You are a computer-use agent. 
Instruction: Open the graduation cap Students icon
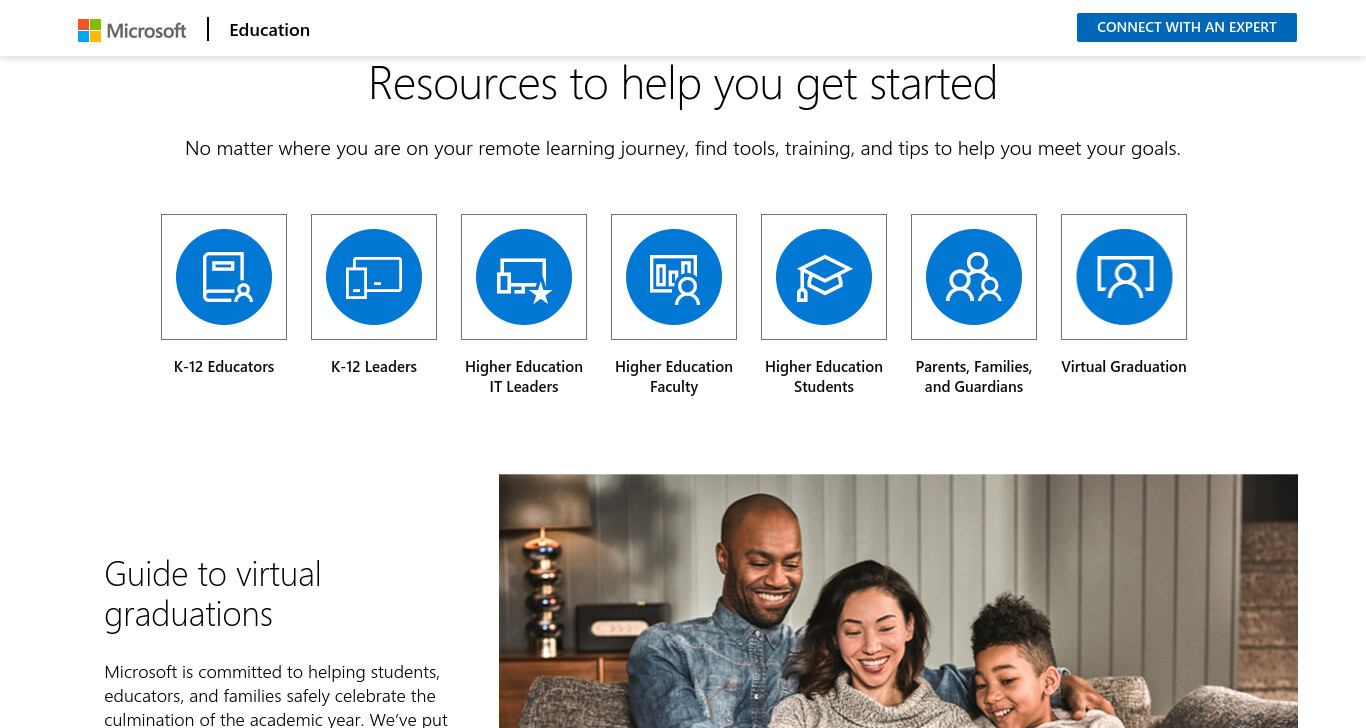click(x=824, y=277)
